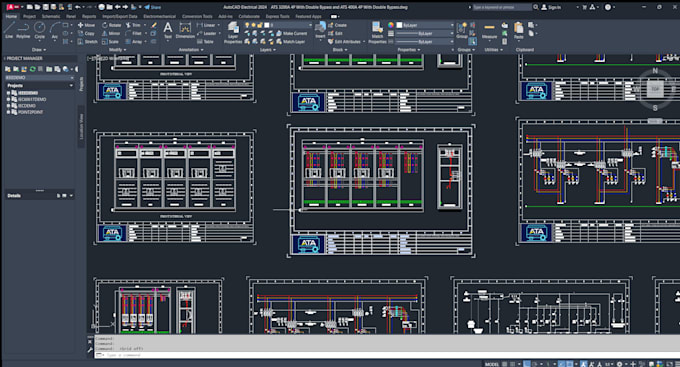Expand the first project tree node
The image size is (680, 367).
[x=8, y=93]
